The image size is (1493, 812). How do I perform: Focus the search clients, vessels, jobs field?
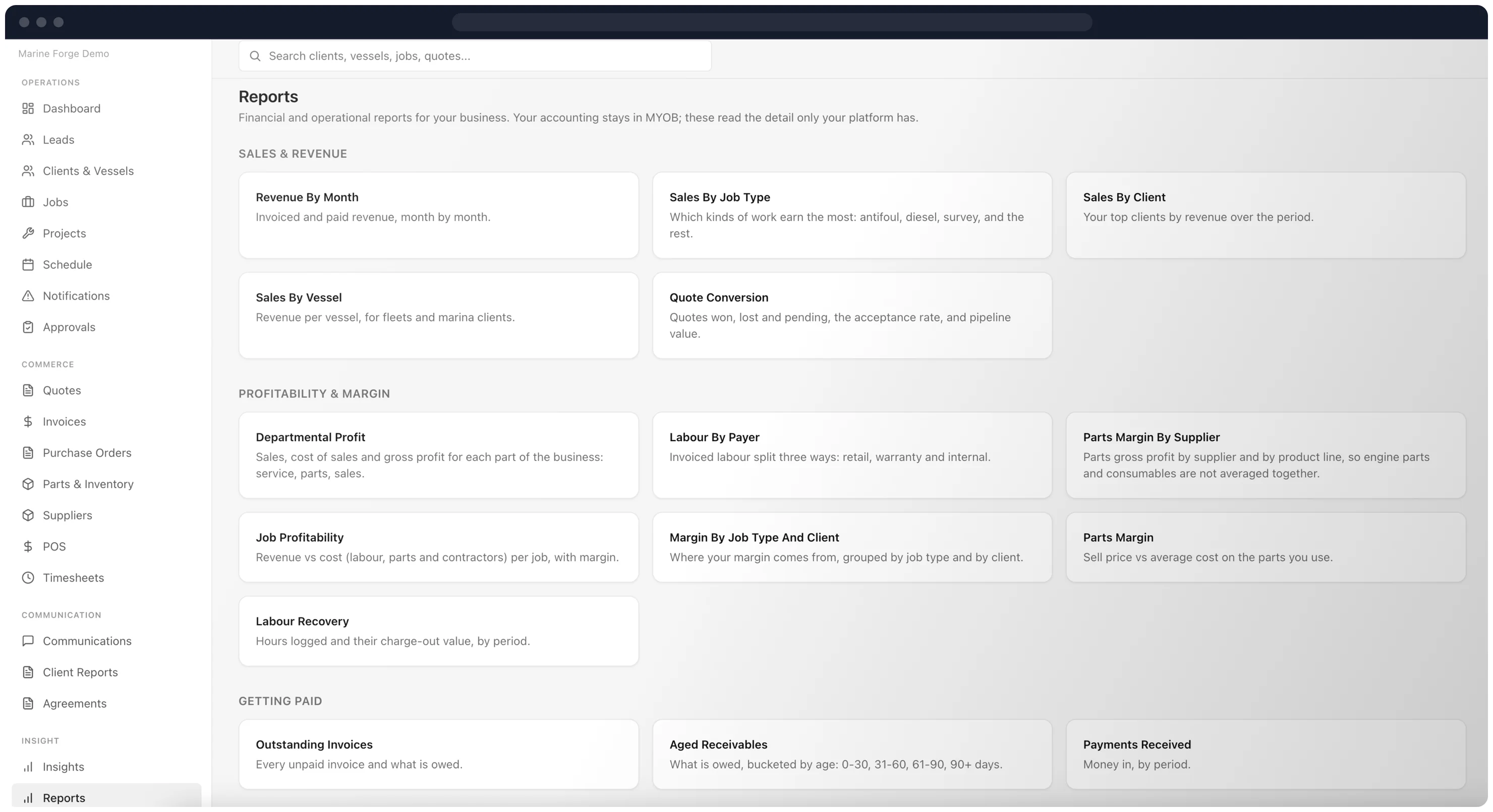pyautogui.click(x=475, y=56)
